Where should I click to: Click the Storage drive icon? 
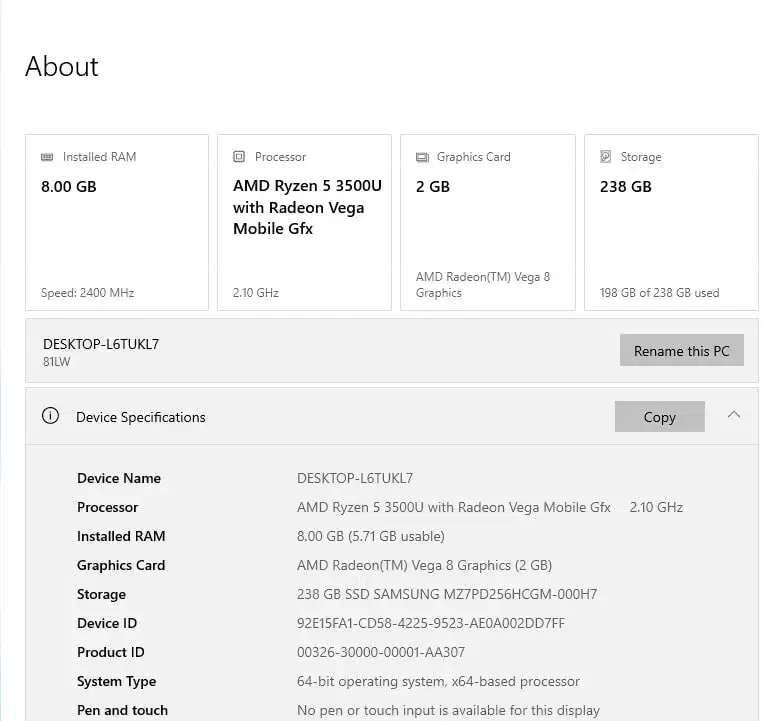click(606, 157)
